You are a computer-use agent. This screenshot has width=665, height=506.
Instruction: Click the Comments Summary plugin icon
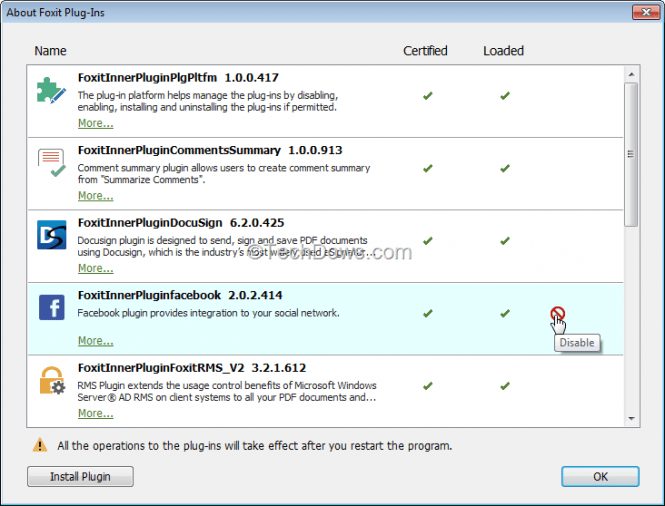(x=51, y=162)
